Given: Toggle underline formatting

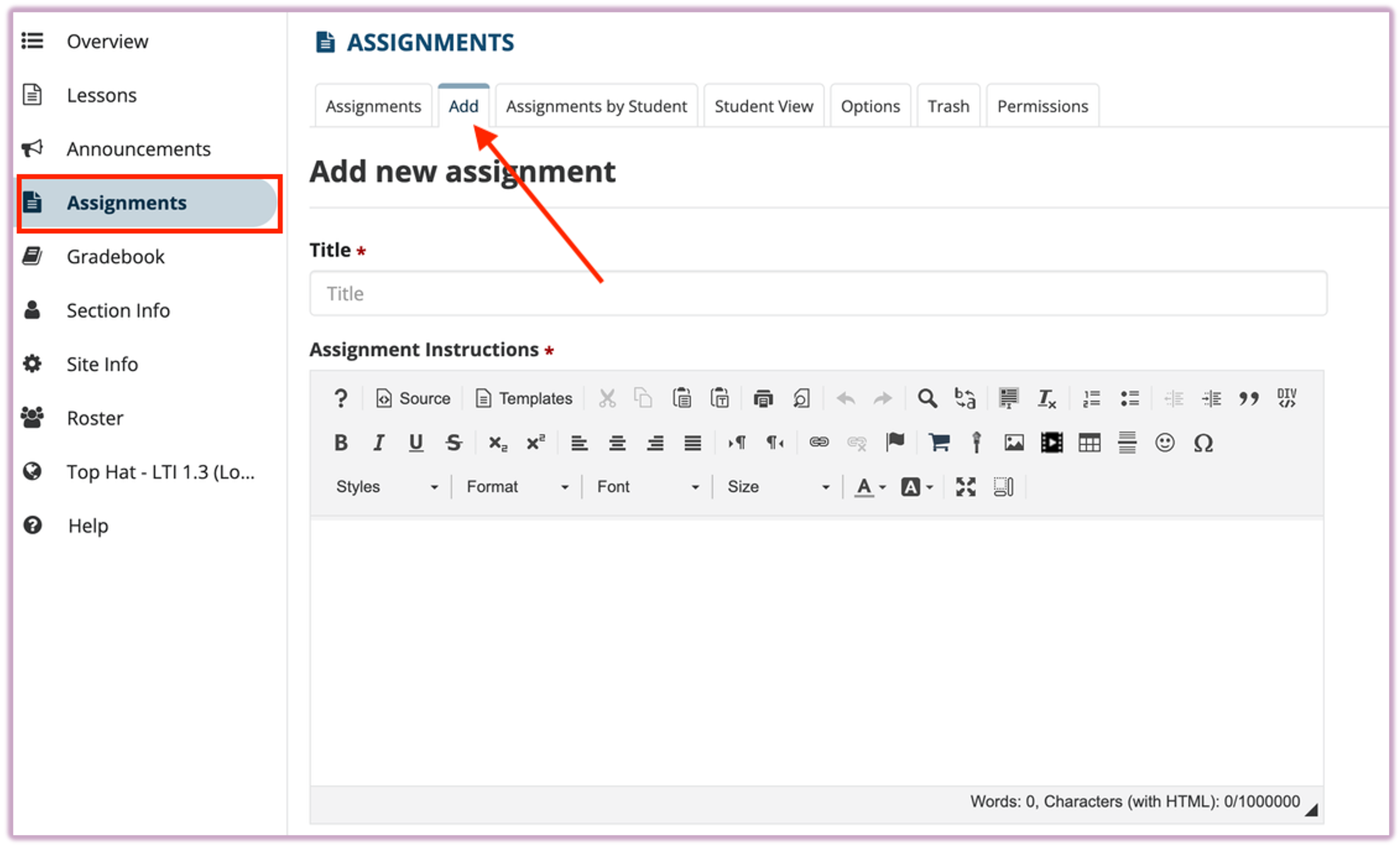Looking at the screenshot, I should (417, 443).
